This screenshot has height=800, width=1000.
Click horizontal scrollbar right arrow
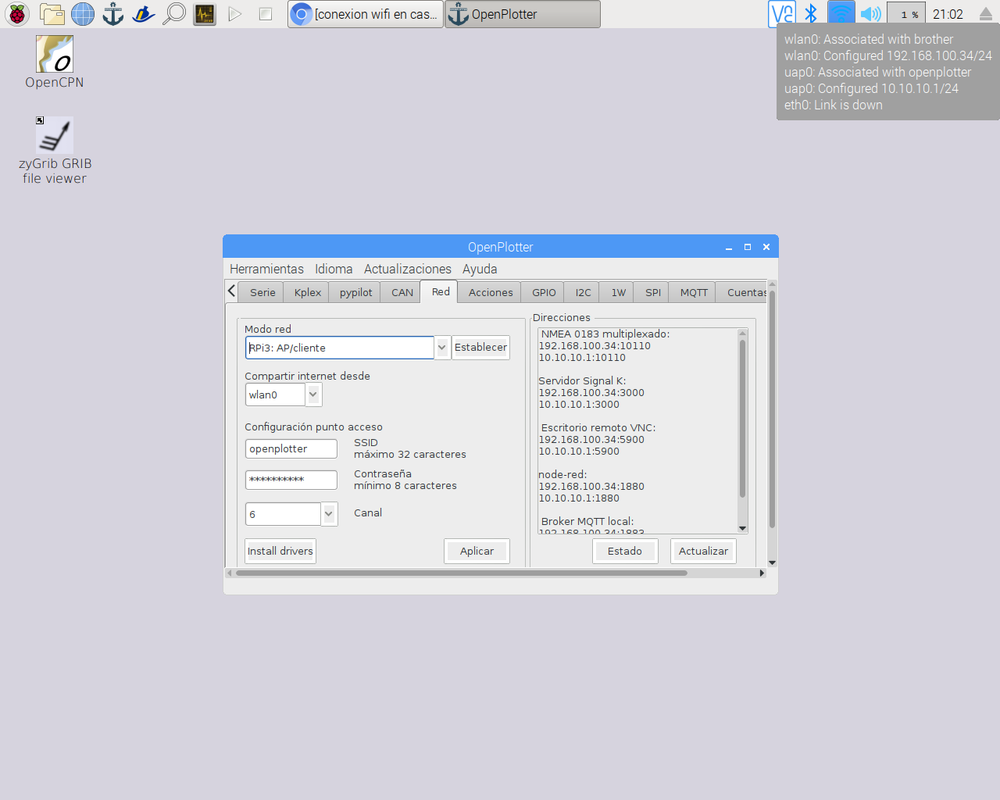tap(761, 573)
